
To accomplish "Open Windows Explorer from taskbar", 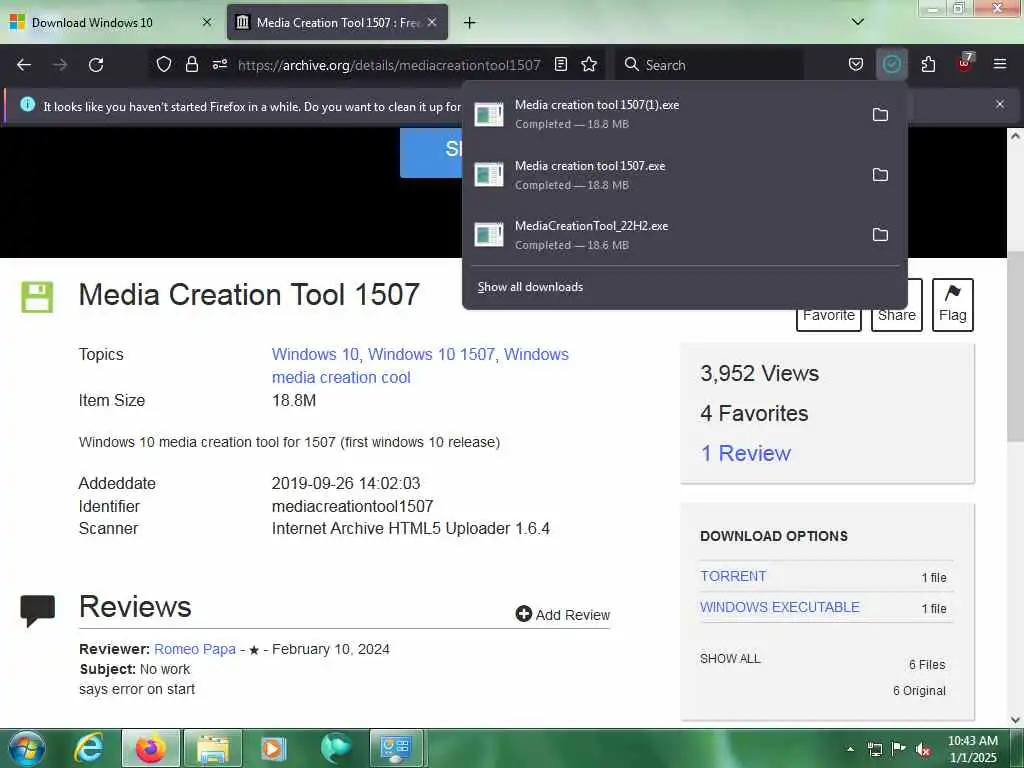I will 213,748.
